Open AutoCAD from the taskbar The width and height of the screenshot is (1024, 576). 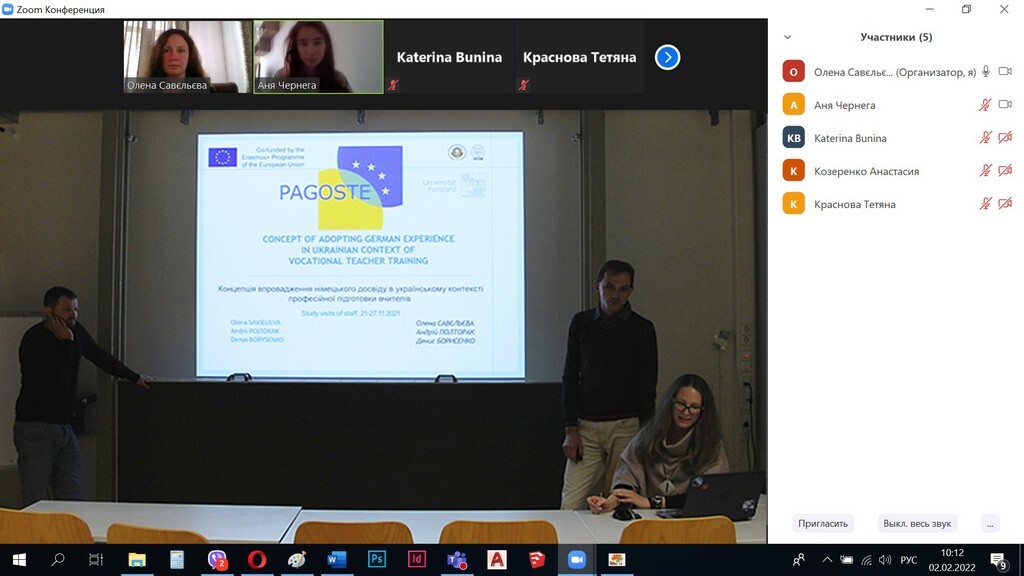(x=497, y=560)
